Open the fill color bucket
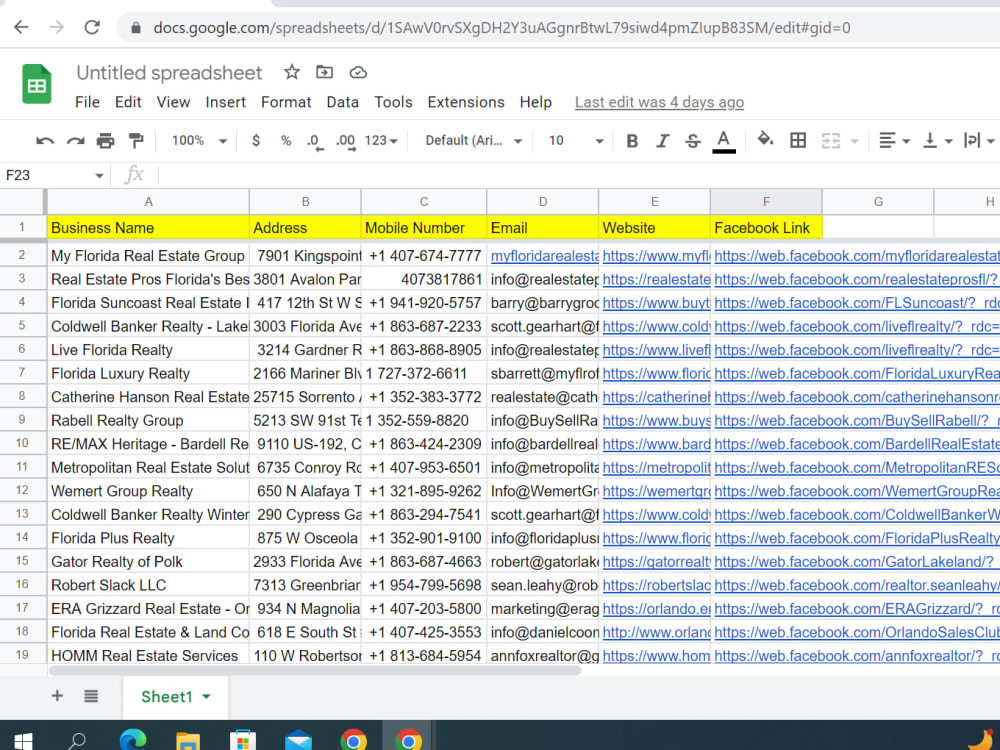Screen dimensions: 1000x750 point(765,139)
